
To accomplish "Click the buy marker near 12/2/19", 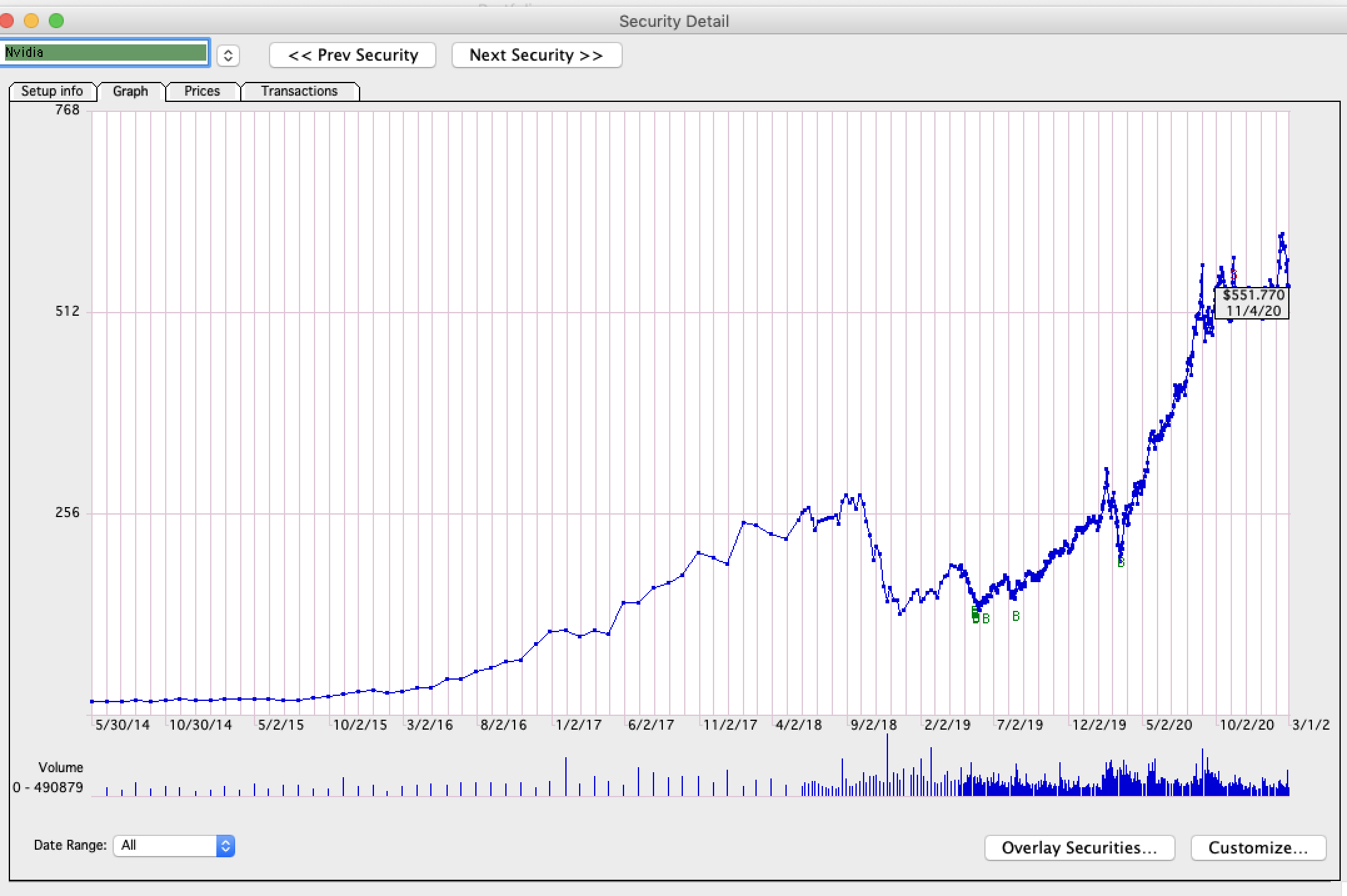I will [x=1120, y=562].
